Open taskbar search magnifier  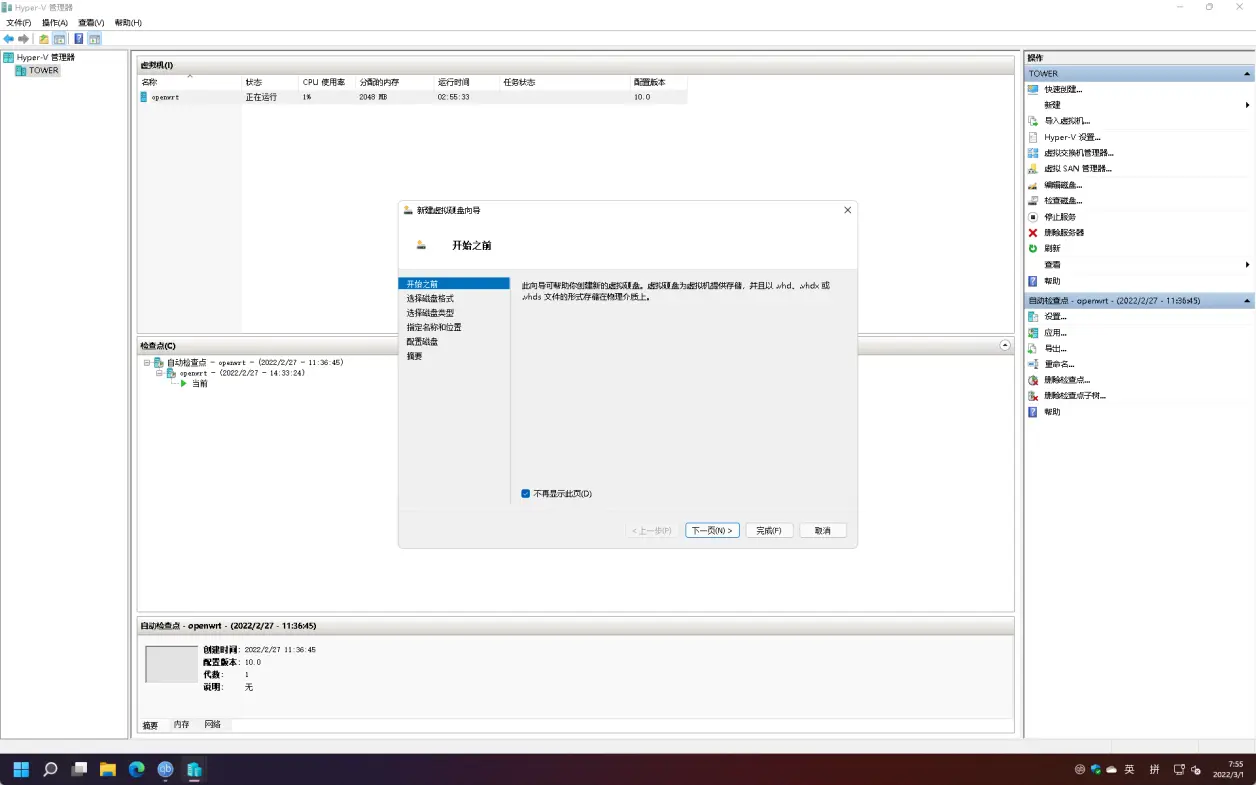pyautogui.click(x=50, y=769)
